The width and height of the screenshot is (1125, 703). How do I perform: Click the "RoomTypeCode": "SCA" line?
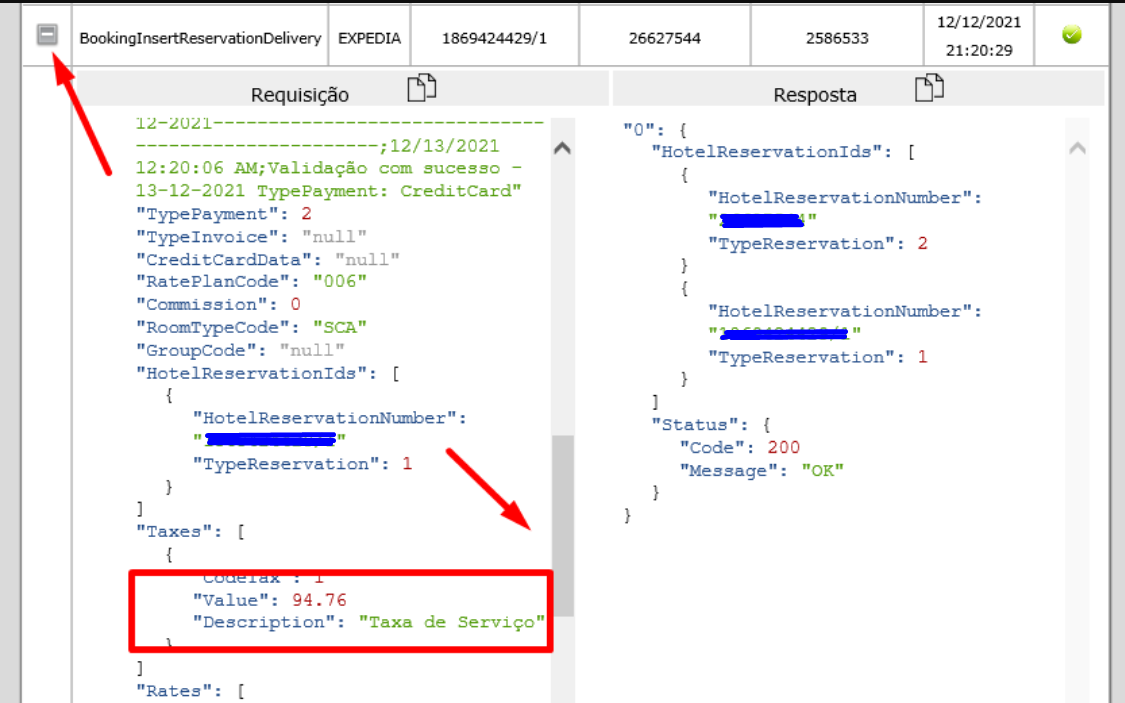pyautogui.click(x=251, y=327)
